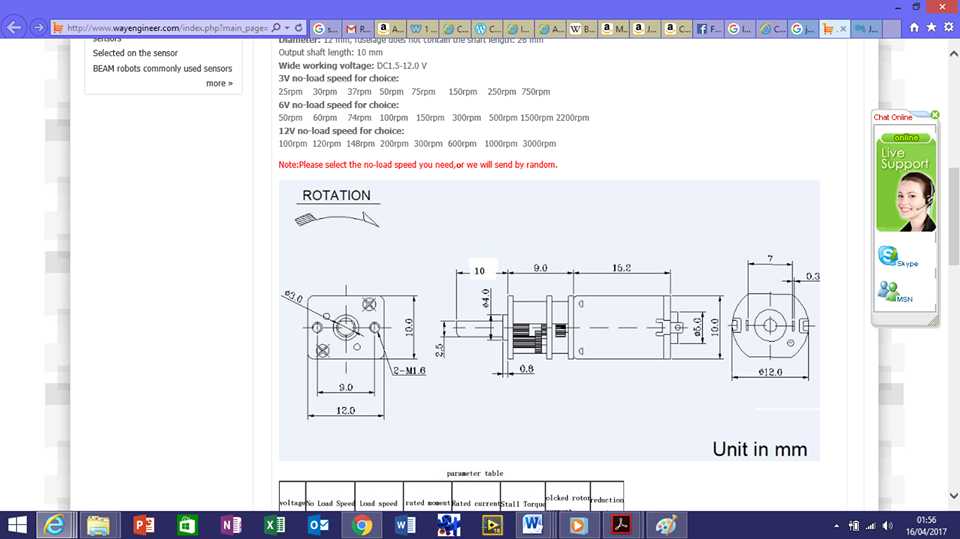Open Paint palette icon on taskbar

pos(666,525)
